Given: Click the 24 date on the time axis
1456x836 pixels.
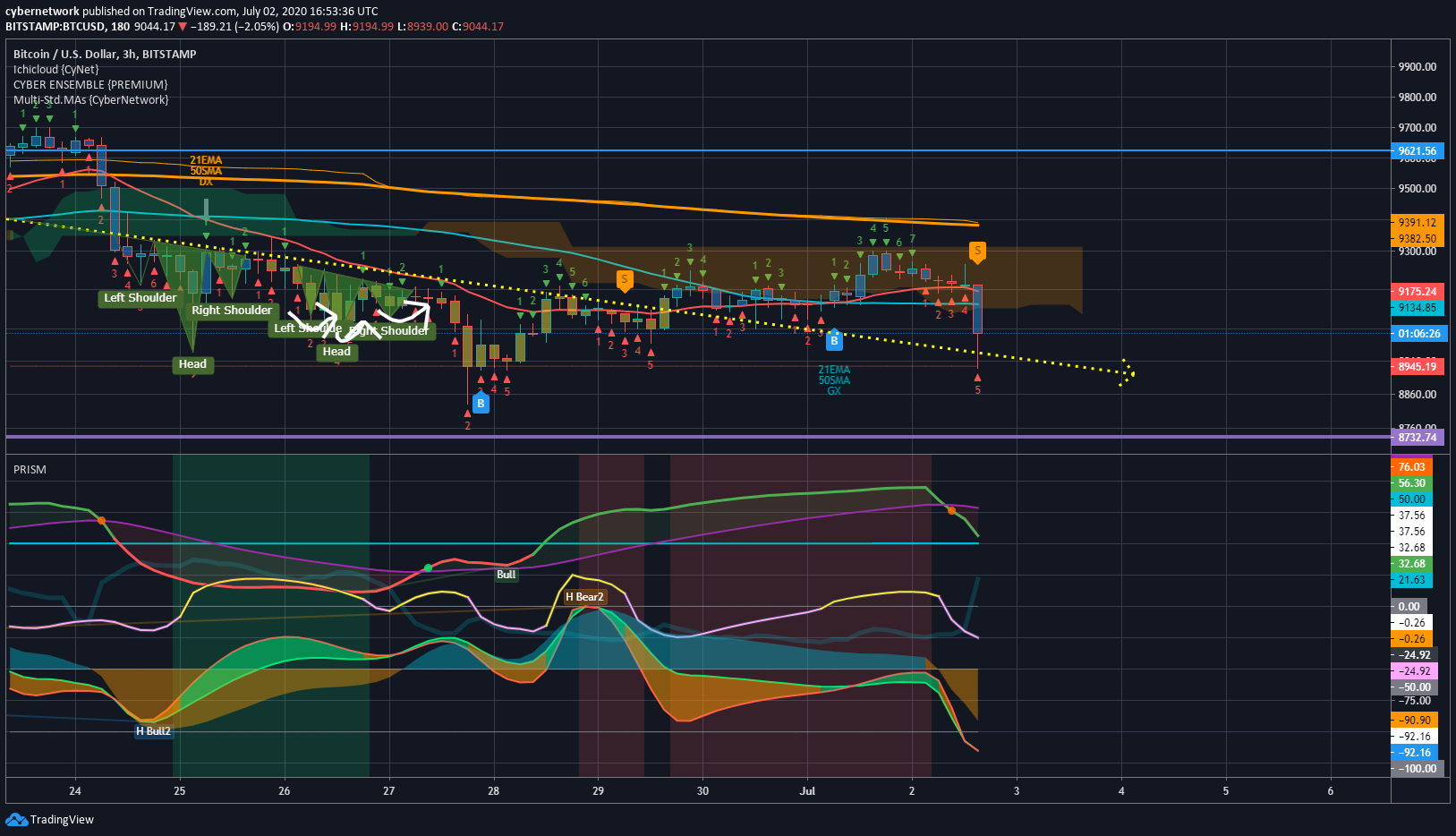Looking at the screenshot, I should point(75,791).
